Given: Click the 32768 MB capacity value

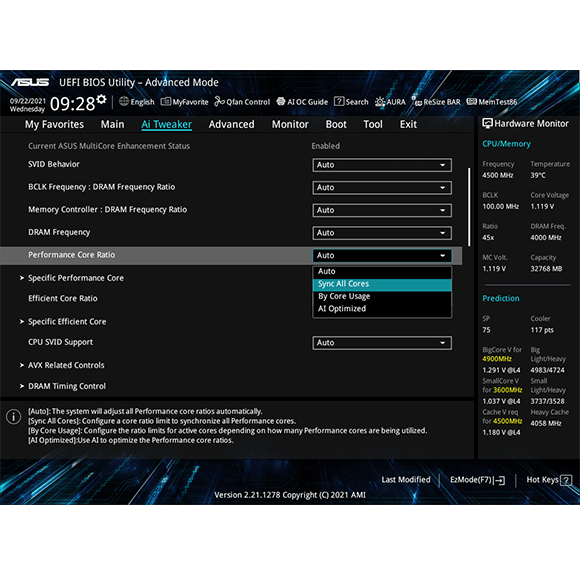Looking at the screenshot, I should coord(546,269).
